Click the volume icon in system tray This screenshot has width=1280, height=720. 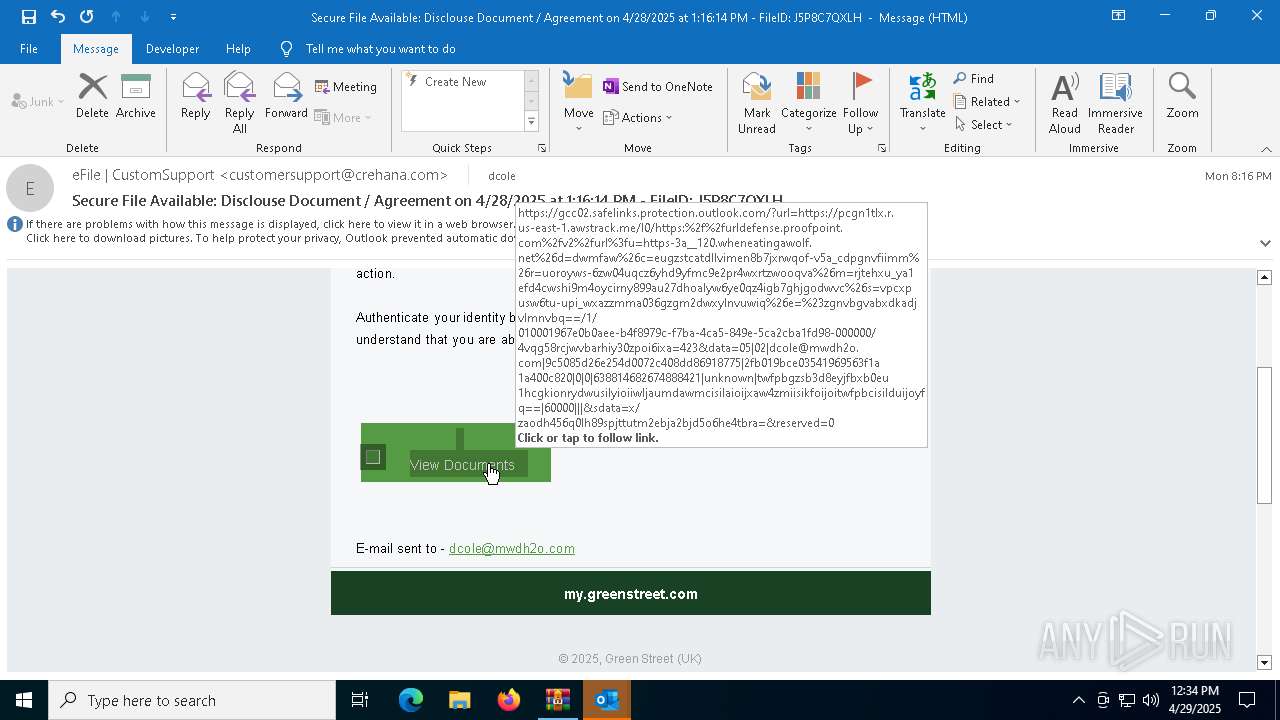(1151, 700)
